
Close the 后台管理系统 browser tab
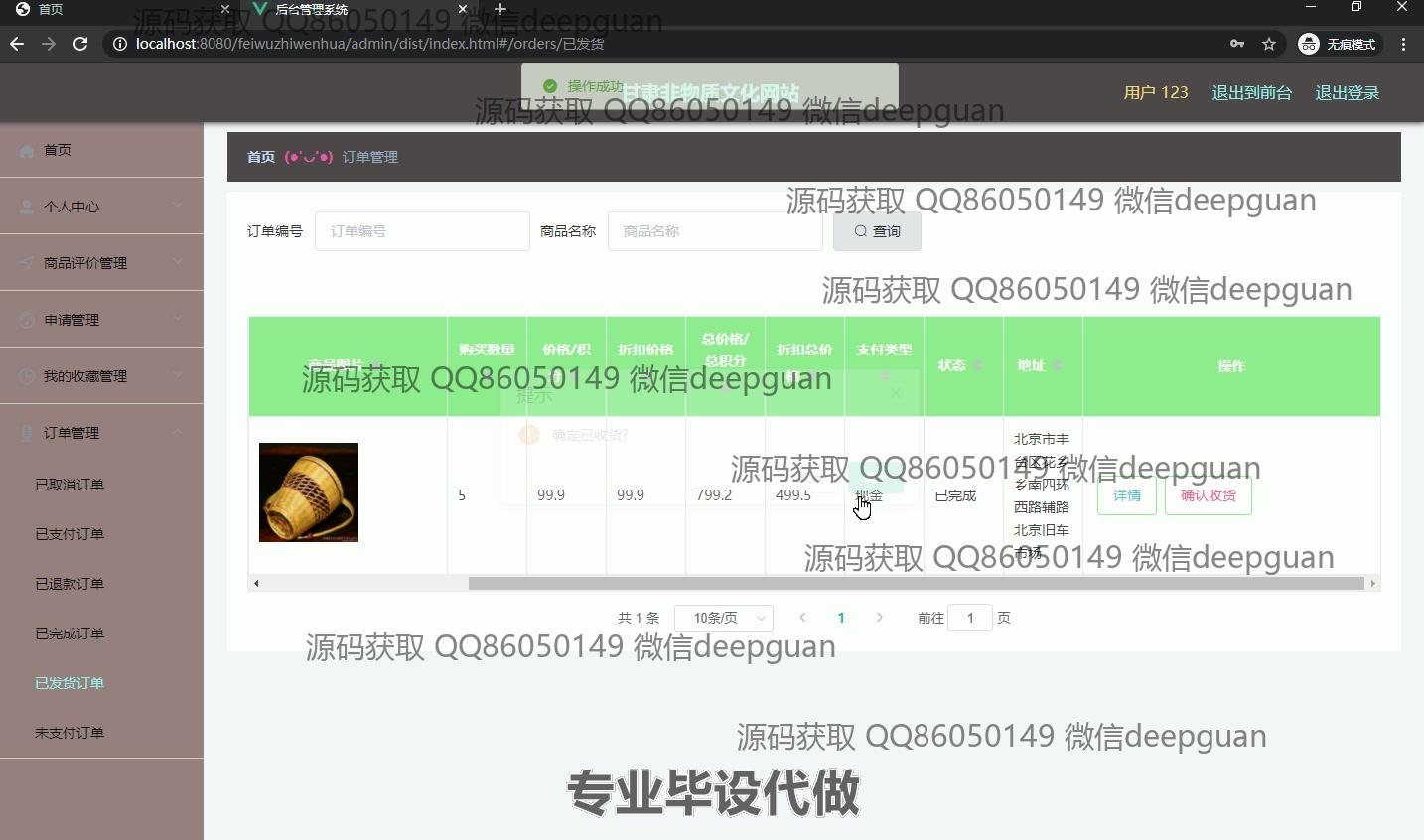462,9
